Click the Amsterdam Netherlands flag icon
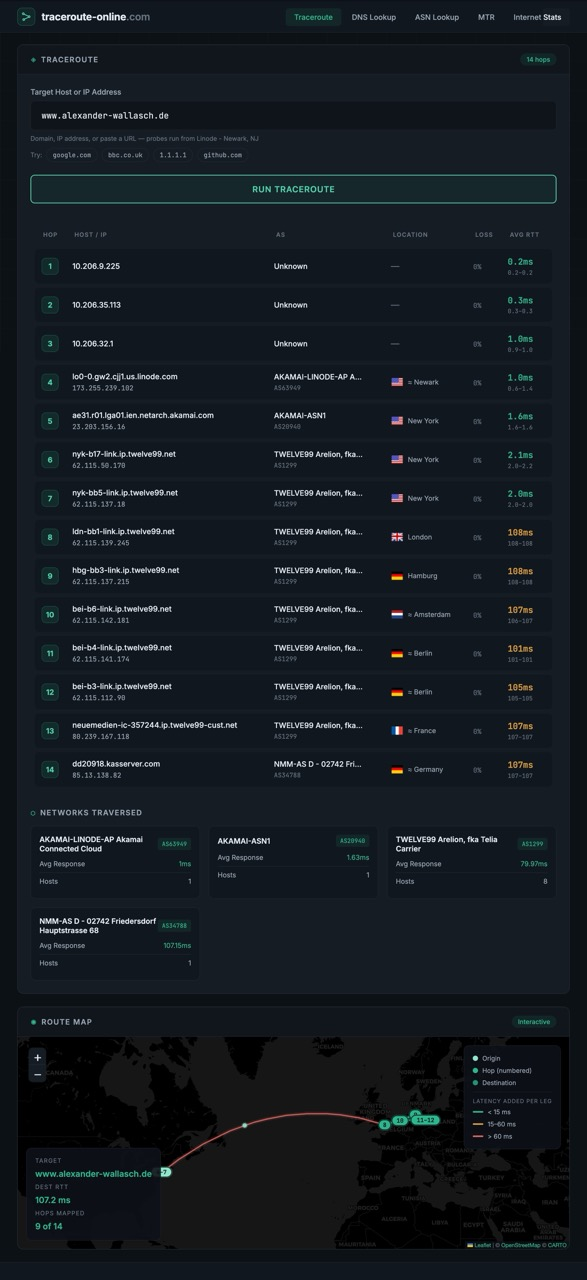Viewport: 587px width, 1280px height. pos(397,614)
